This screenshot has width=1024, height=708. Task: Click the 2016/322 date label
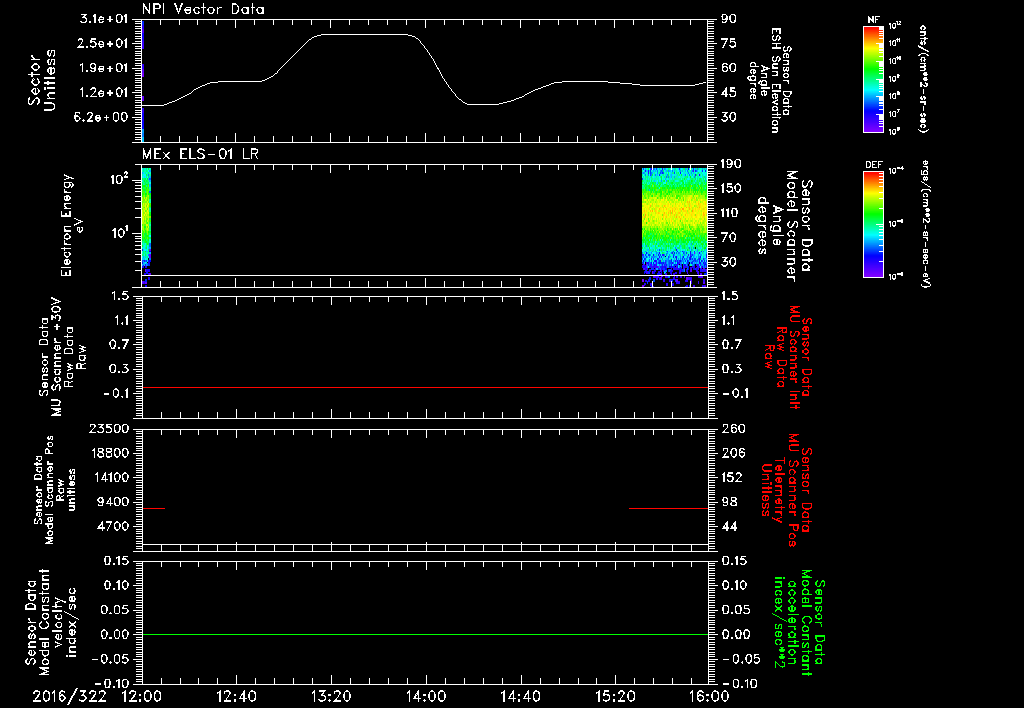[70, 696]
